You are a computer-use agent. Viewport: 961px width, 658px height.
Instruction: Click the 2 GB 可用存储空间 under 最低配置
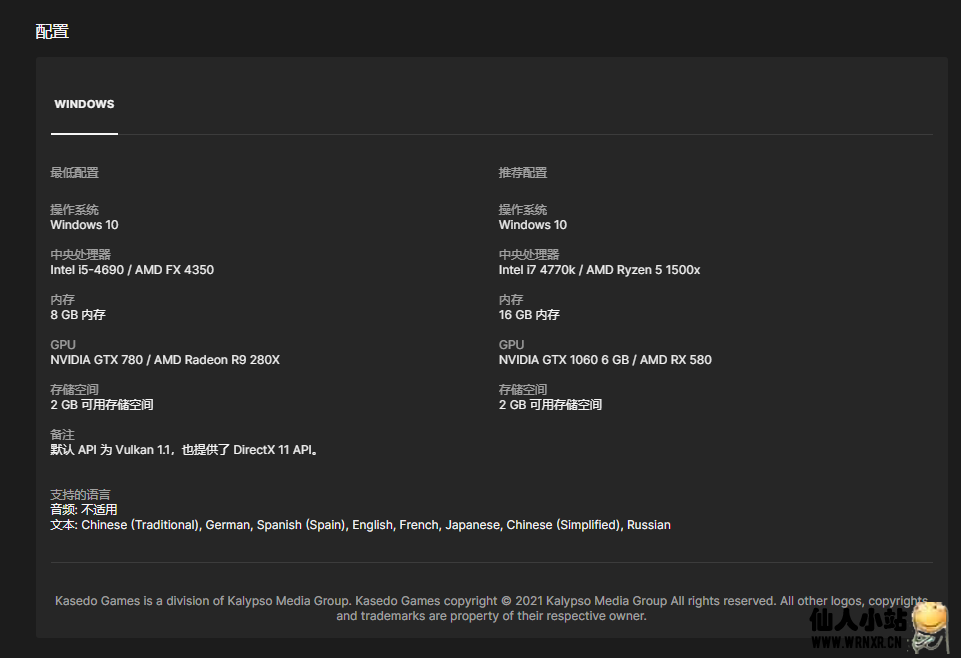click(102, 405)
